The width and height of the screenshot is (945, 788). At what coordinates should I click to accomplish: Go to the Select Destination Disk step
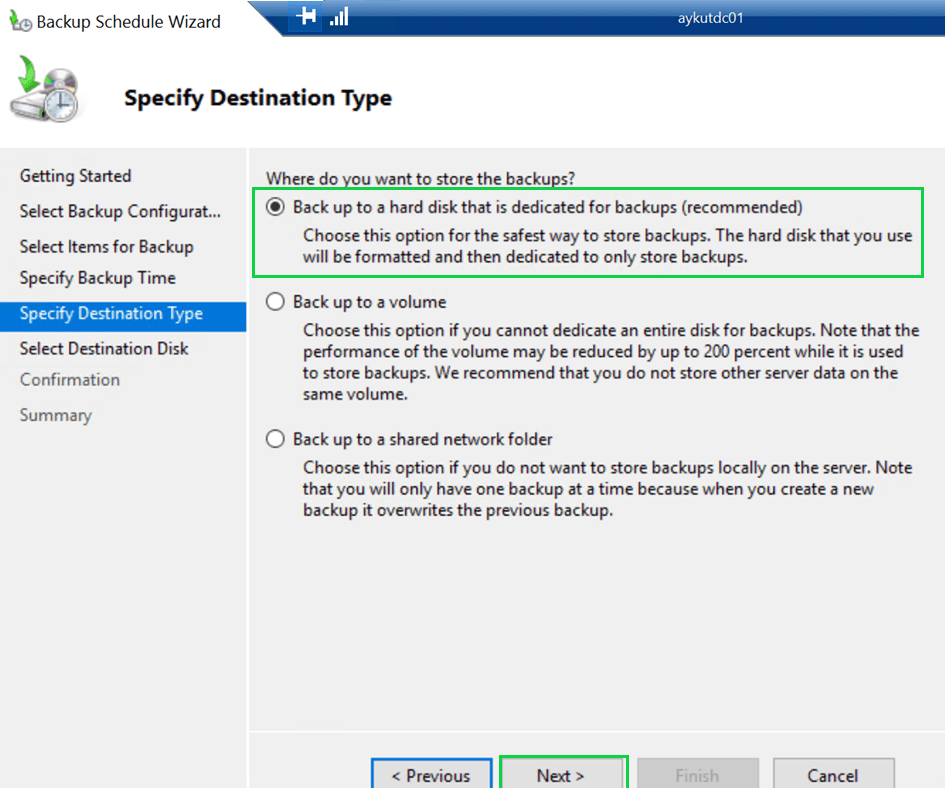tap(104, 349)
